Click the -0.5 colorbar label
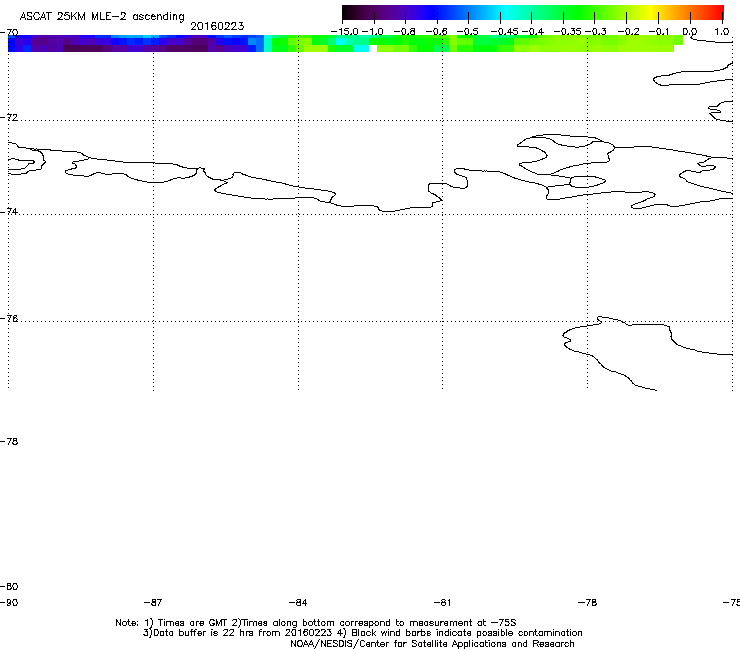 (x=468, y=32)
